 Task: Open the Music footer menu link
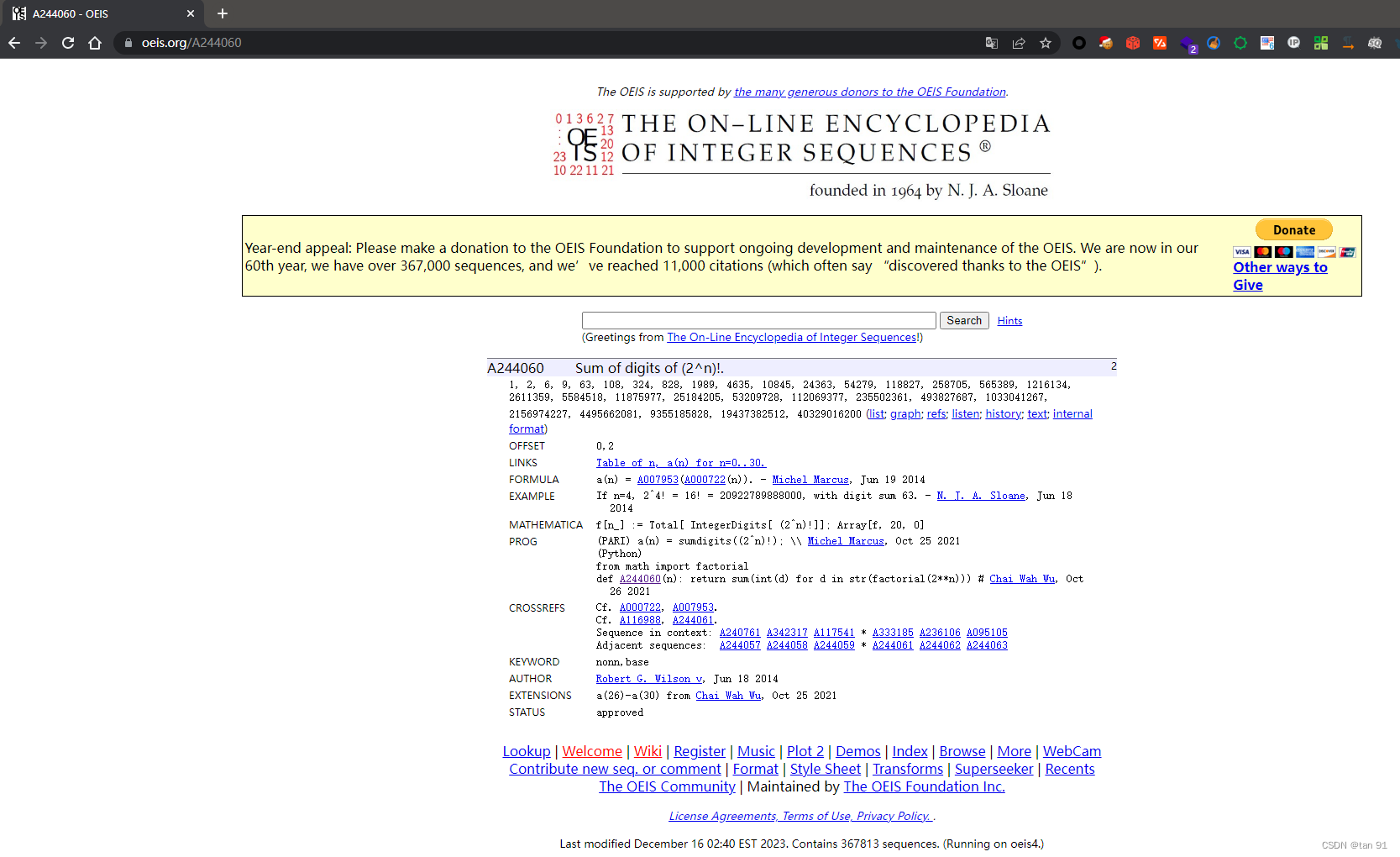pos(756,751)
